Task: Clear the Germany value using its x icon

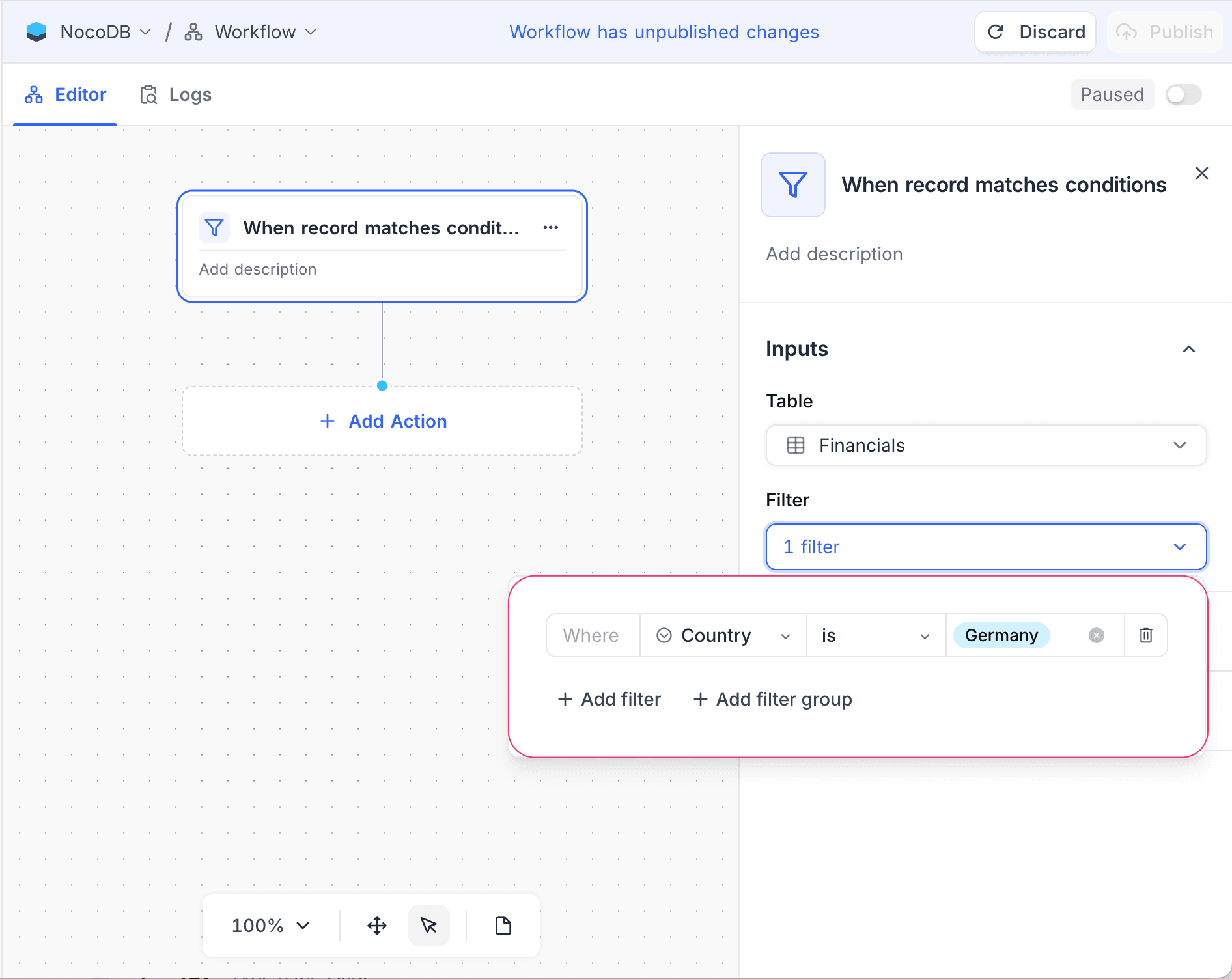Action: point(1096,635)
